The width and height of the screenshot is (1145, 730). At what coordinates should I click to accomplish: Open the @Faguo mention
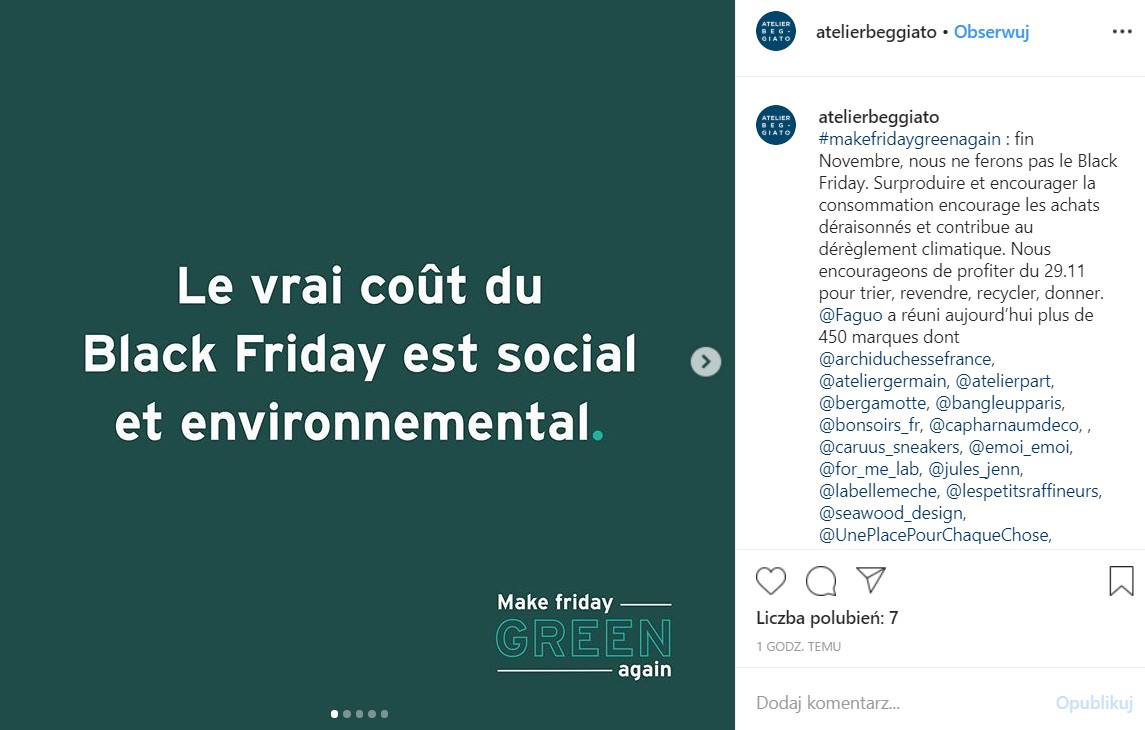(x=850, y=315)
